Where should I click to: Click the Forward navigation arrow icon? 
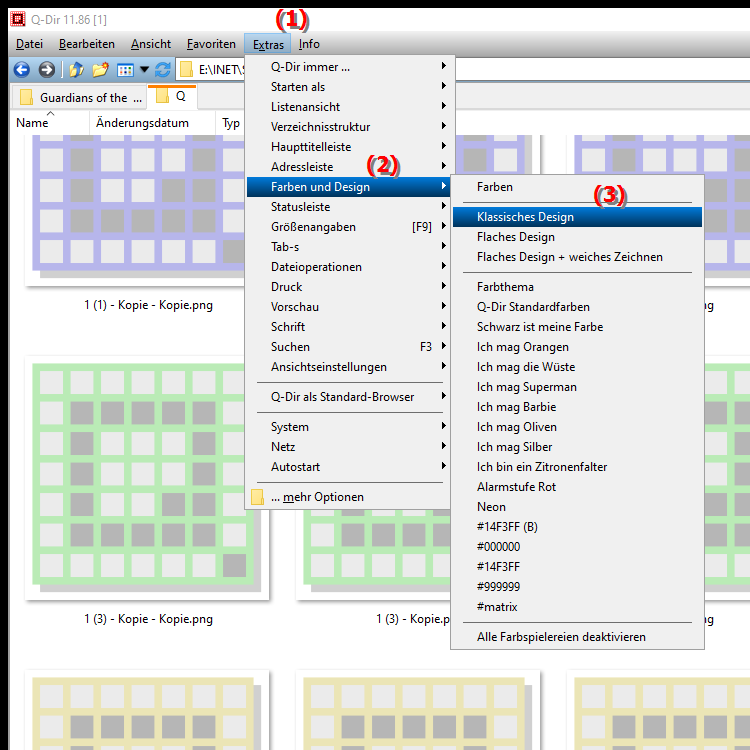pyautogui.click(x=46, y=70)
